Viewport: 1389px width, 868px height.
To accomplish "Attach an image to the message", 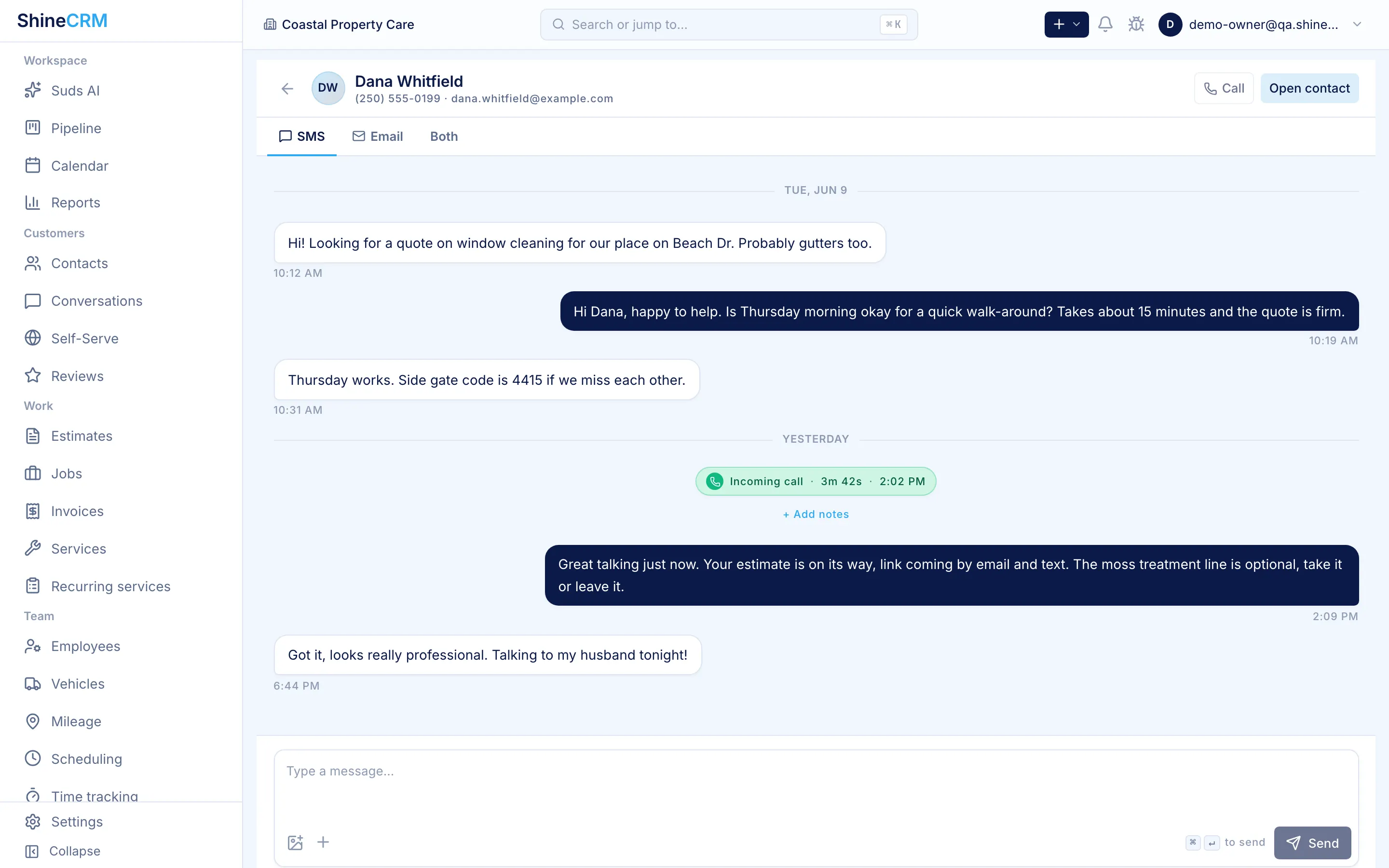I will (x=295, y=842).
